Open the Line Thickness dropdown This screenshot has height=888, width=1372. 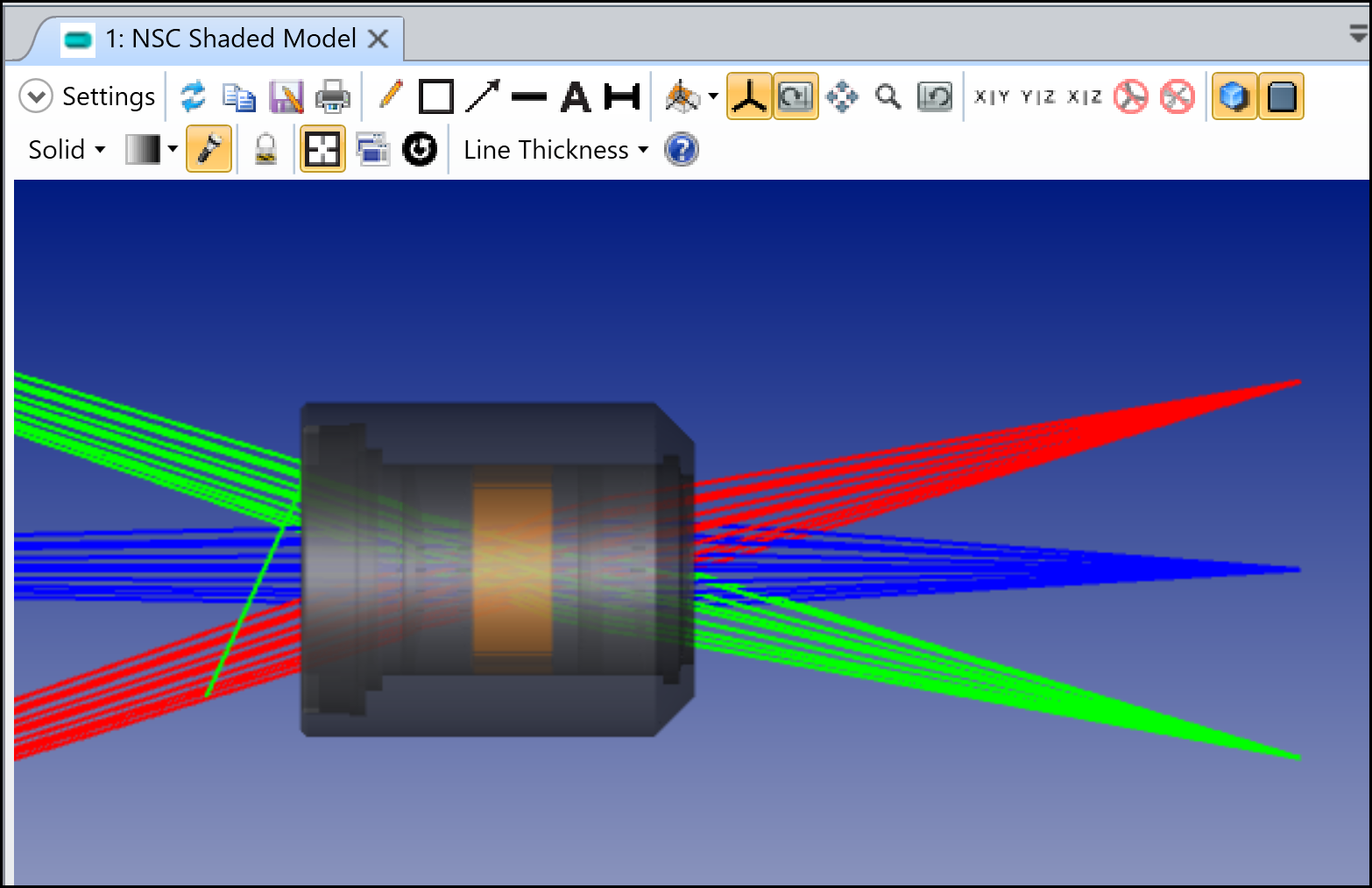pyautogui.click(x=556, y=150)
